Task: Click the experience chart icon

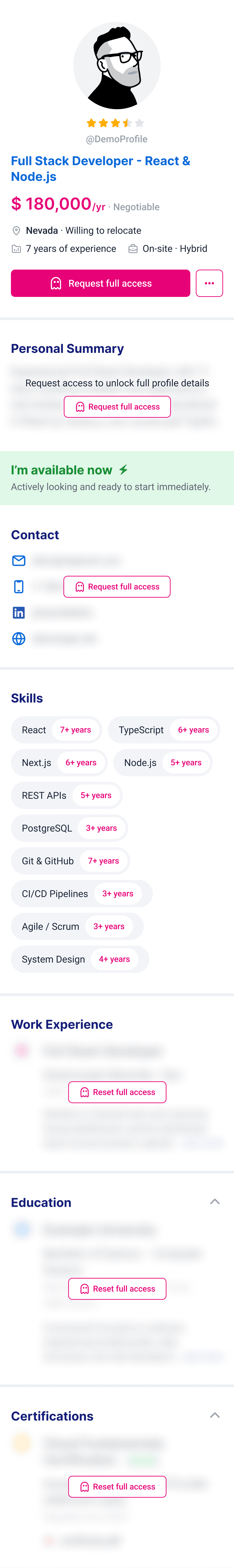Action: [16, 249]
